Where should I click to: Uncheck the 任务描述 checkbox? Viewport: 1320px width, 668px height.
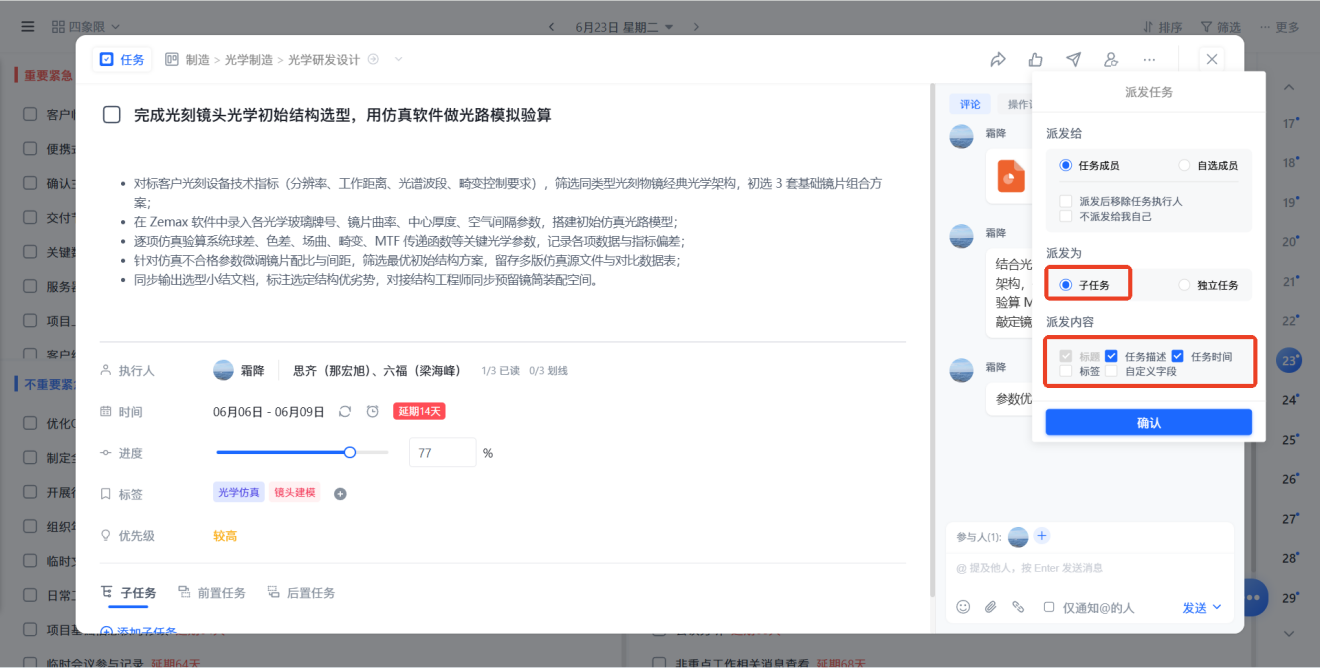(x=1111, y=356)
